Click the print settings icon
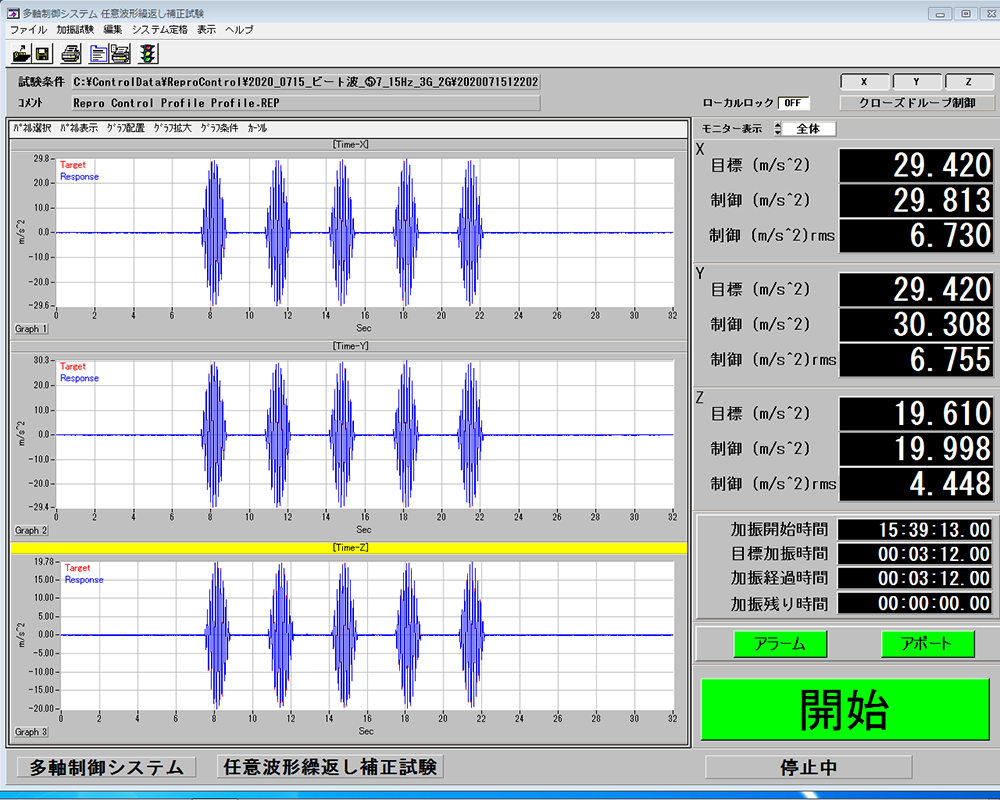The height and width of the screenshot is (800, 1000). coord(120,54)
